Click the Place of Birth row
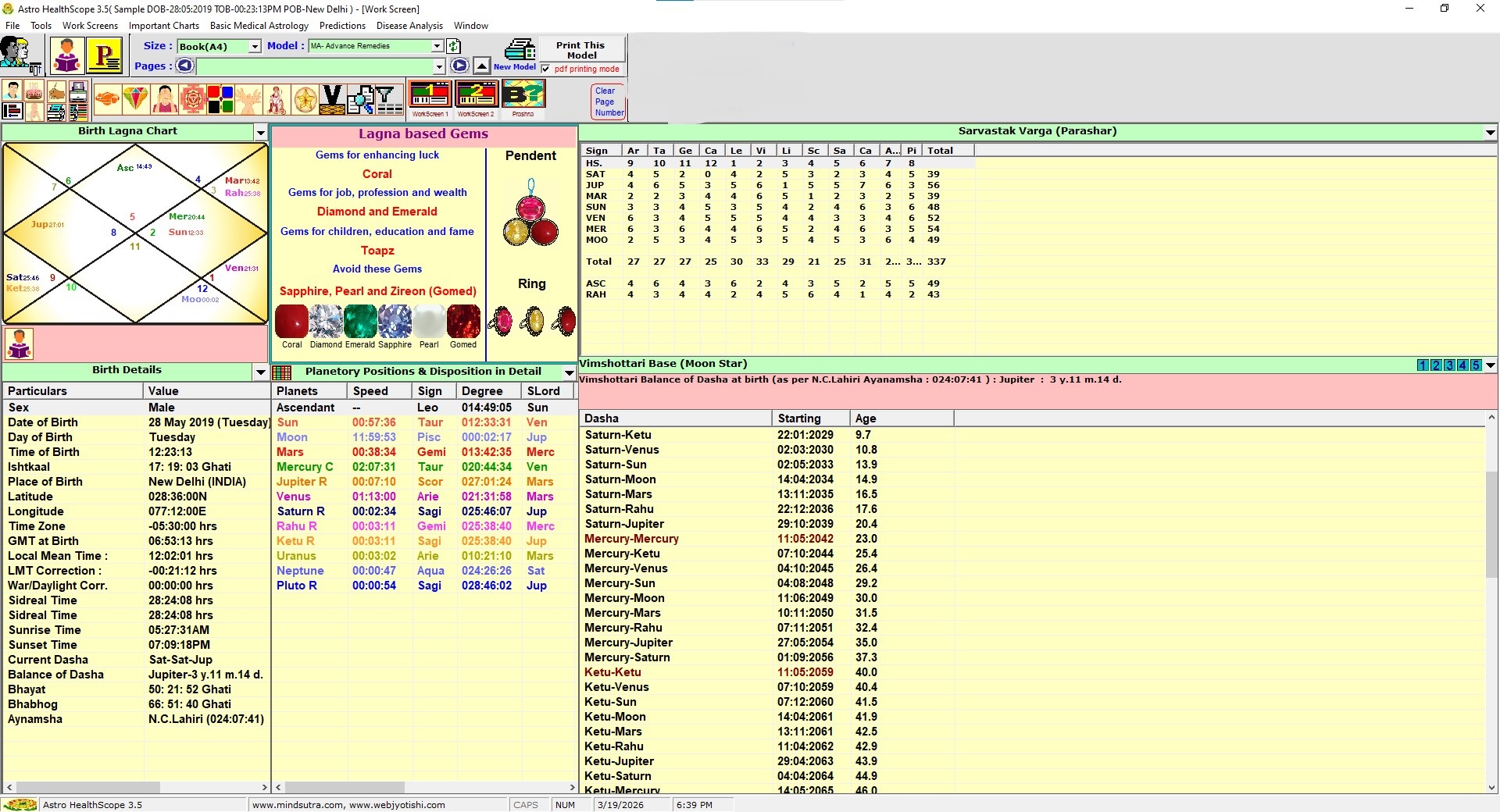This screenshot has width=1500, height=812. click(136, 482)
